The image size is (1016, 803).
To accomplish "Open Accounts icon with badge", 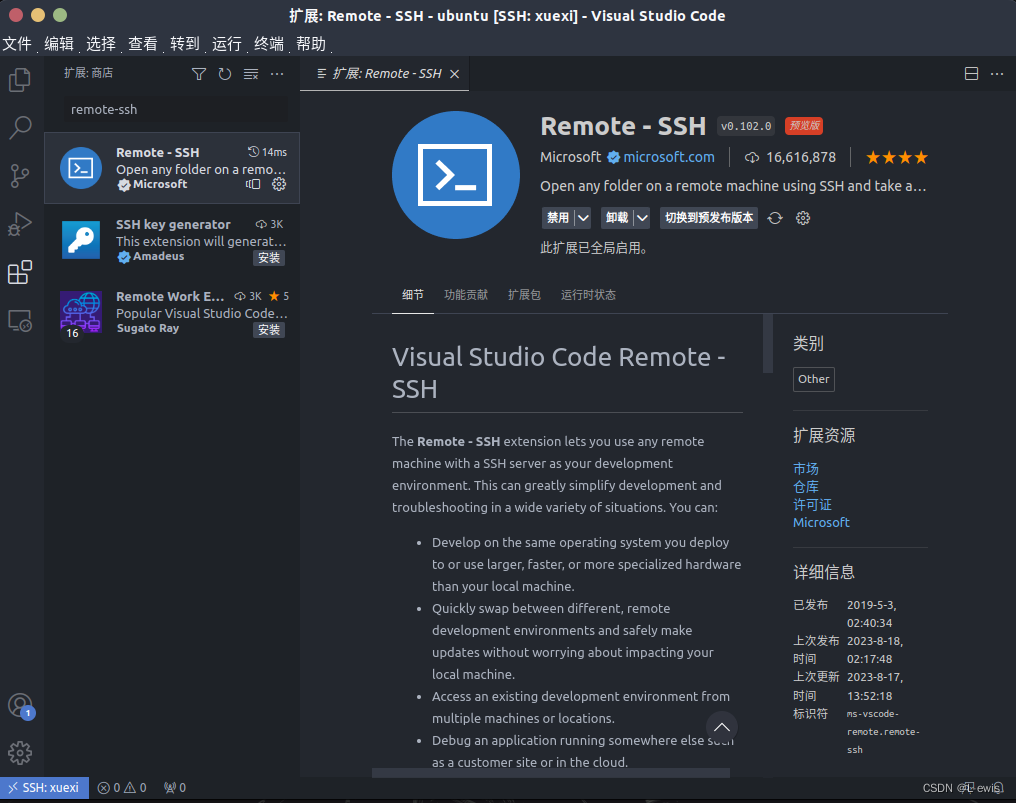I will tap(20, 706).
